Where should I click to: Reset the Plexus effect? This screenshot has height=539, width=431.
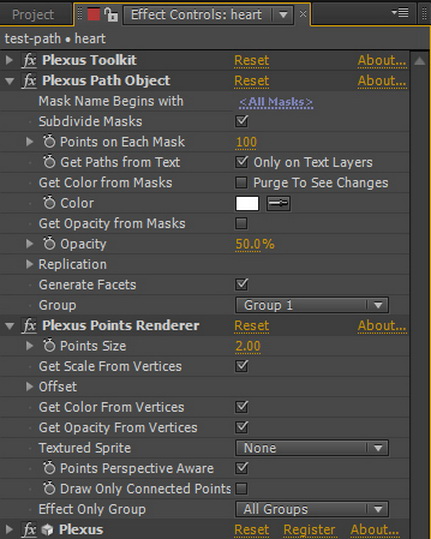pyautogui.click(x=252, y=530)
